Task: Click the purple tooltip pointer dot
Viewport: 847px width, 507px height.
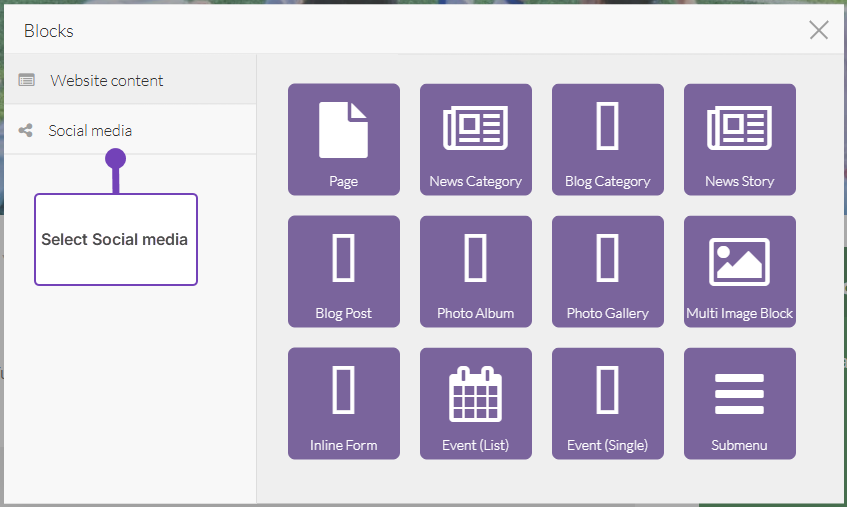Action: point(115,158)
